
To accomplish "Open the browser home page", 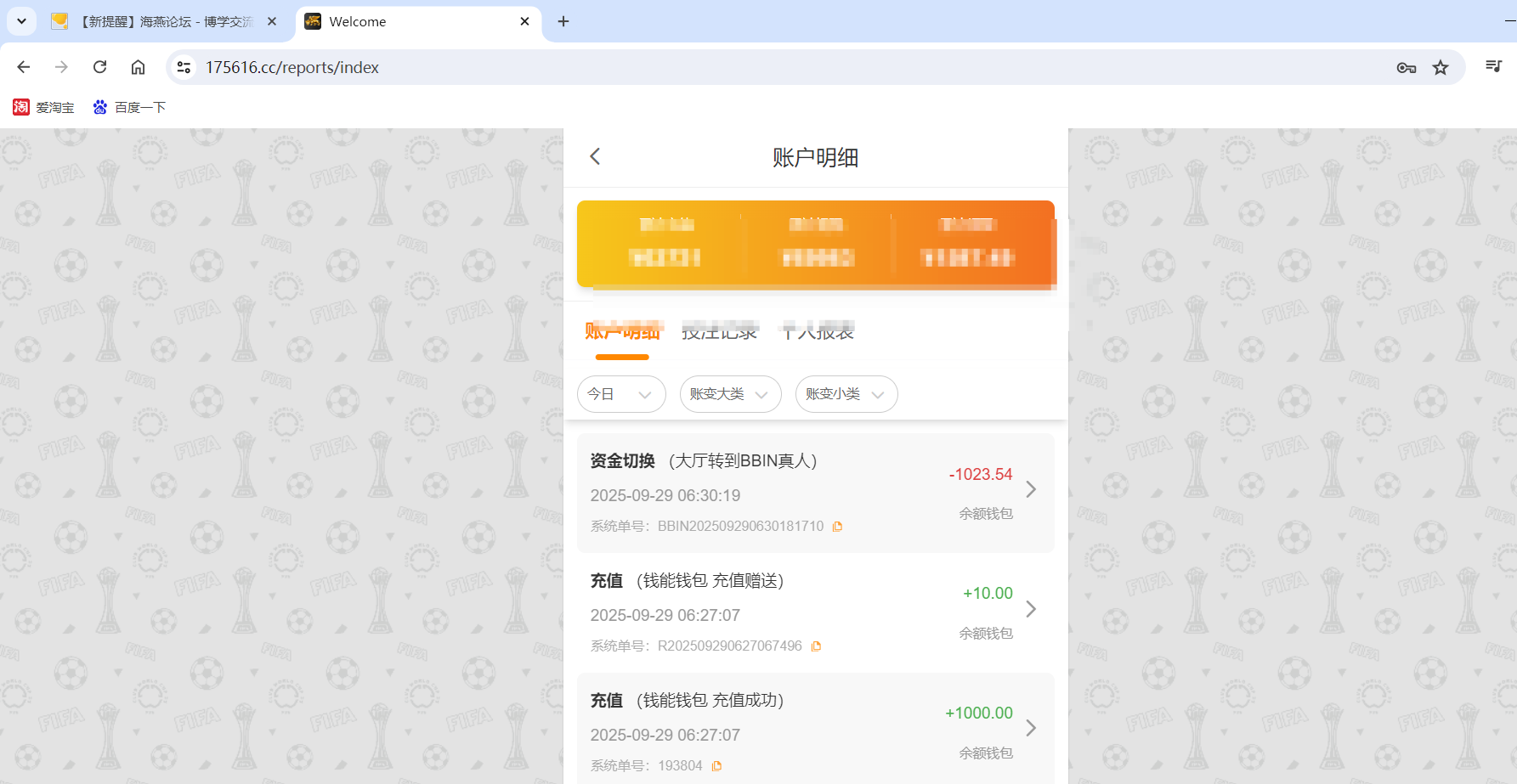I will coord(138,67).
